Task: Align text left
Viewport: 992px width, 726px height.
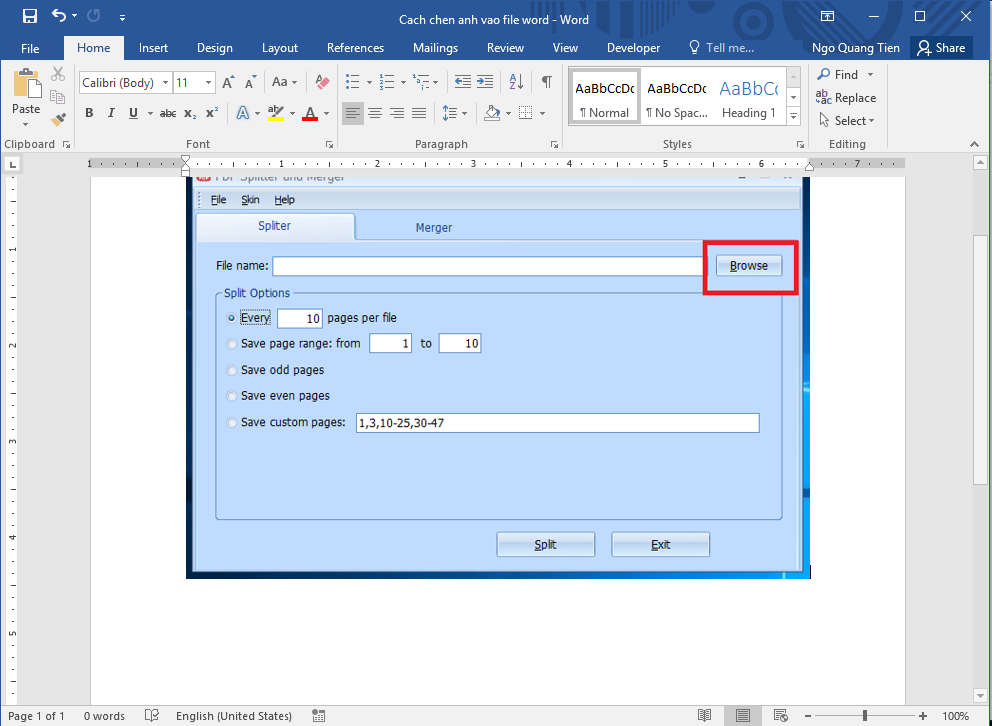Action: [353, 114]
